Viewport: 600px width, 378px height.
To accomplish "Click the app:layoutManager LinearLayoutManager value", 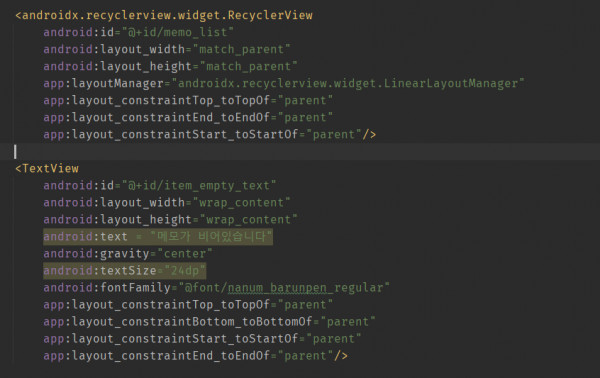I will click(x=348, y=83).
